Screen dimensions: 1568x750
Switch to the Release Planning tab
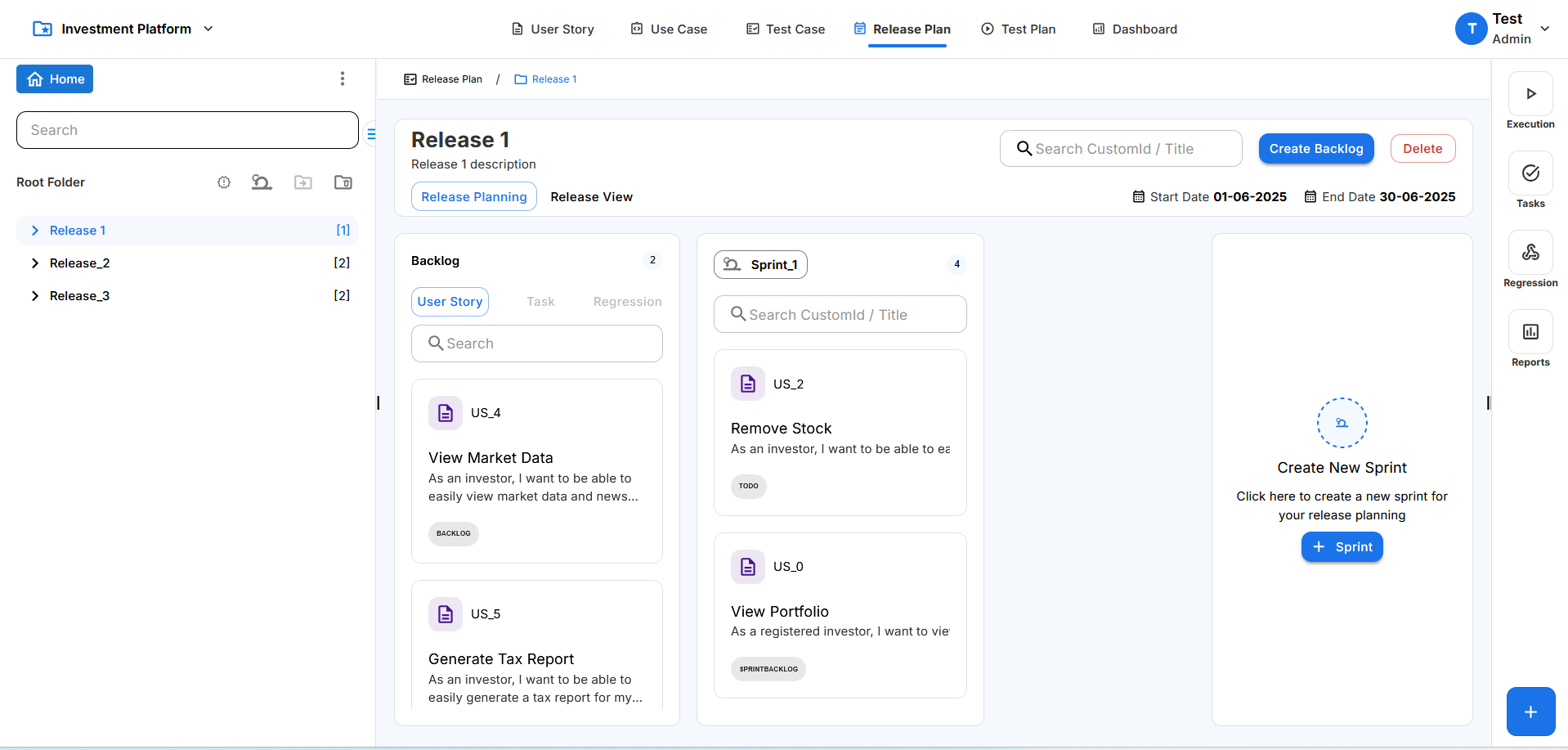point(474,196)
